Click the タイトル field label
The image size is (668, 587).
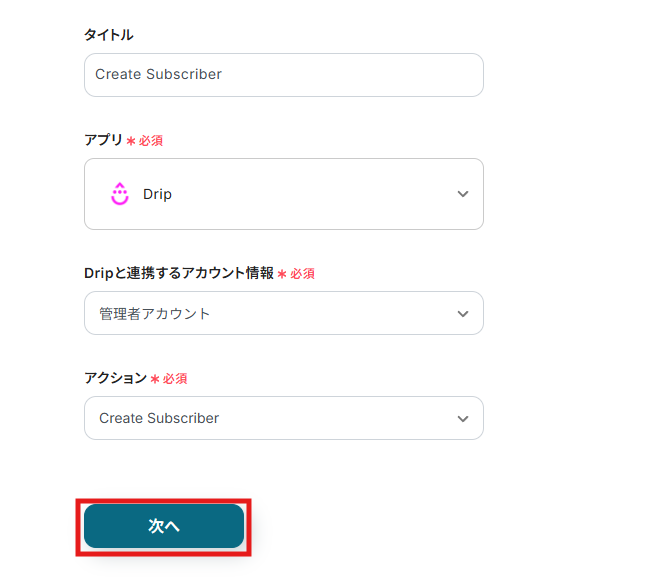click(x=109, y=35)
